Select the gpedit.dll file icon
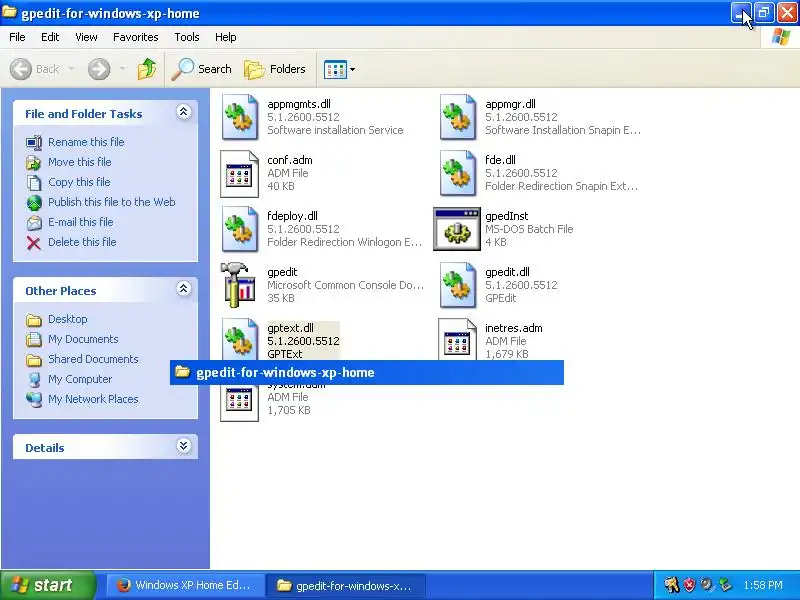The width and height of the screenshot is (800, 600). 458,285
